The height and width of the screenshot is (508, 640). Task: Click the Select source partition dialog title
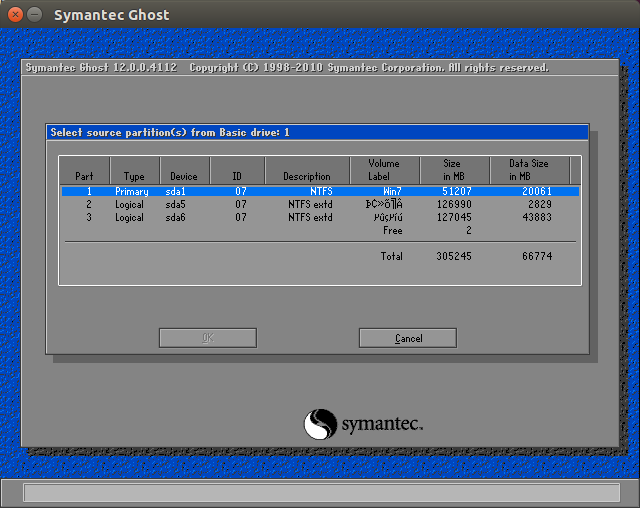coord(170,132)
